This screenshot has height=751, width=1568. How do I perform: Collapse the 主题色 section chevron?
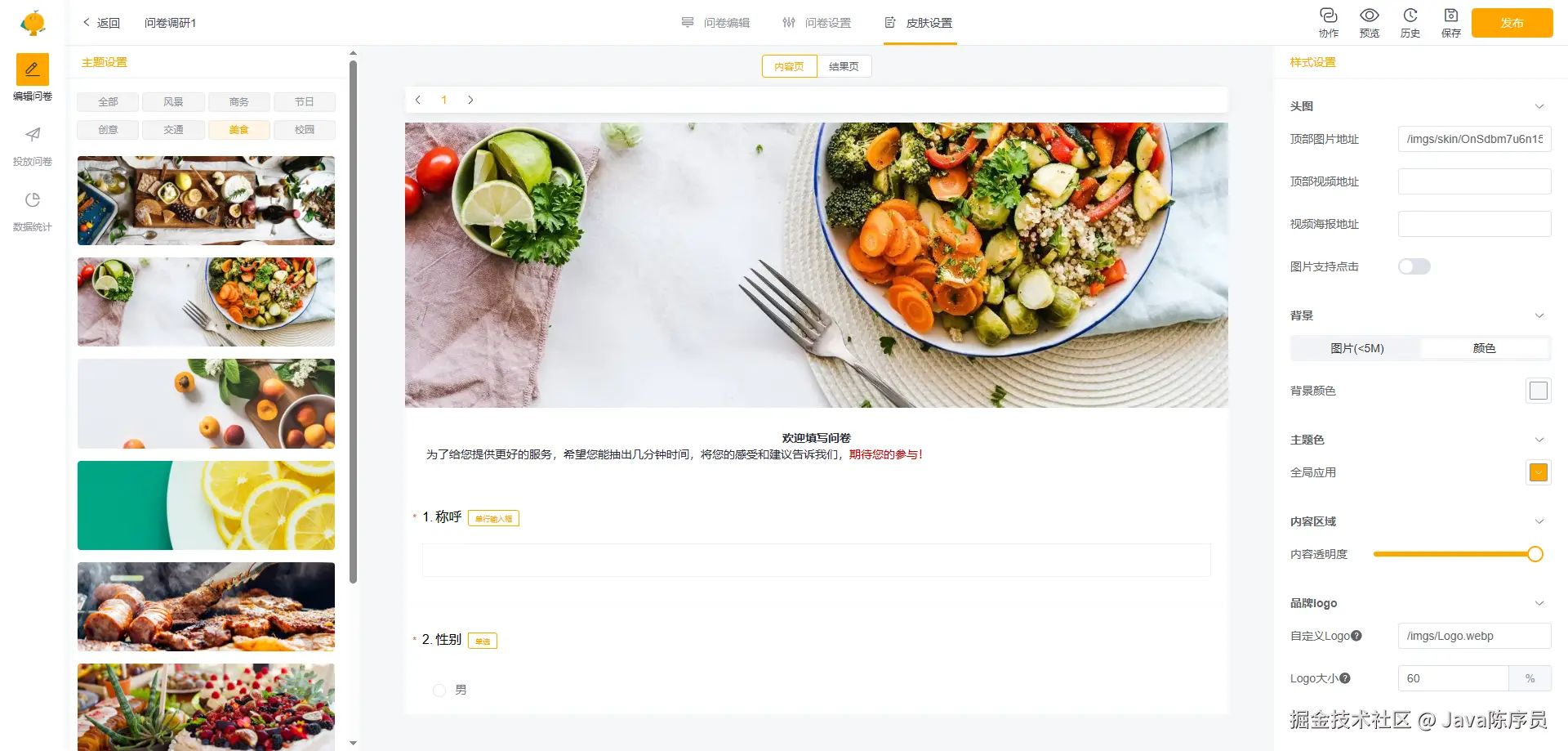[x=1539, y=440]
